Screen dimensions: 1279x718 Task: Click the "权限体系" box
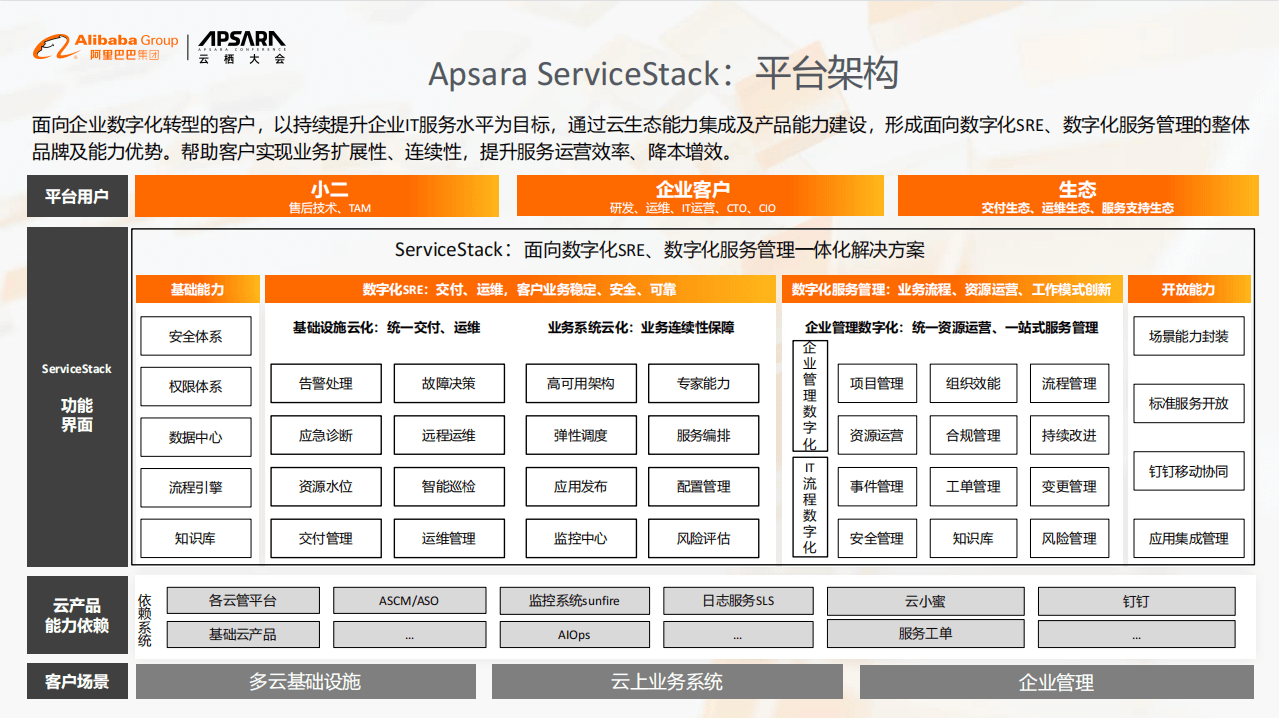pyautogui.click(x=196, y=387)
